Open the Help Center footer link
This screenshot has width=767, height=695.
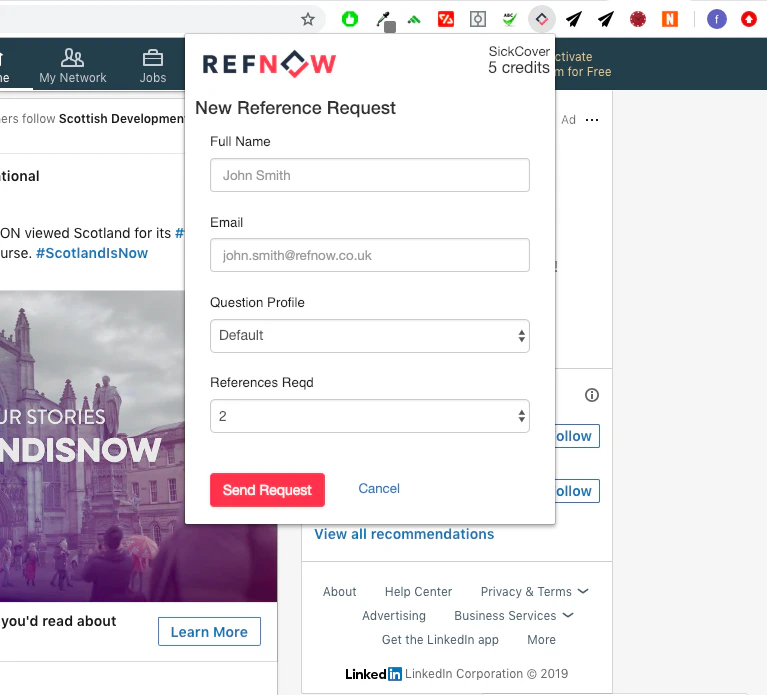pyautogui.click(x=418, y=592)
